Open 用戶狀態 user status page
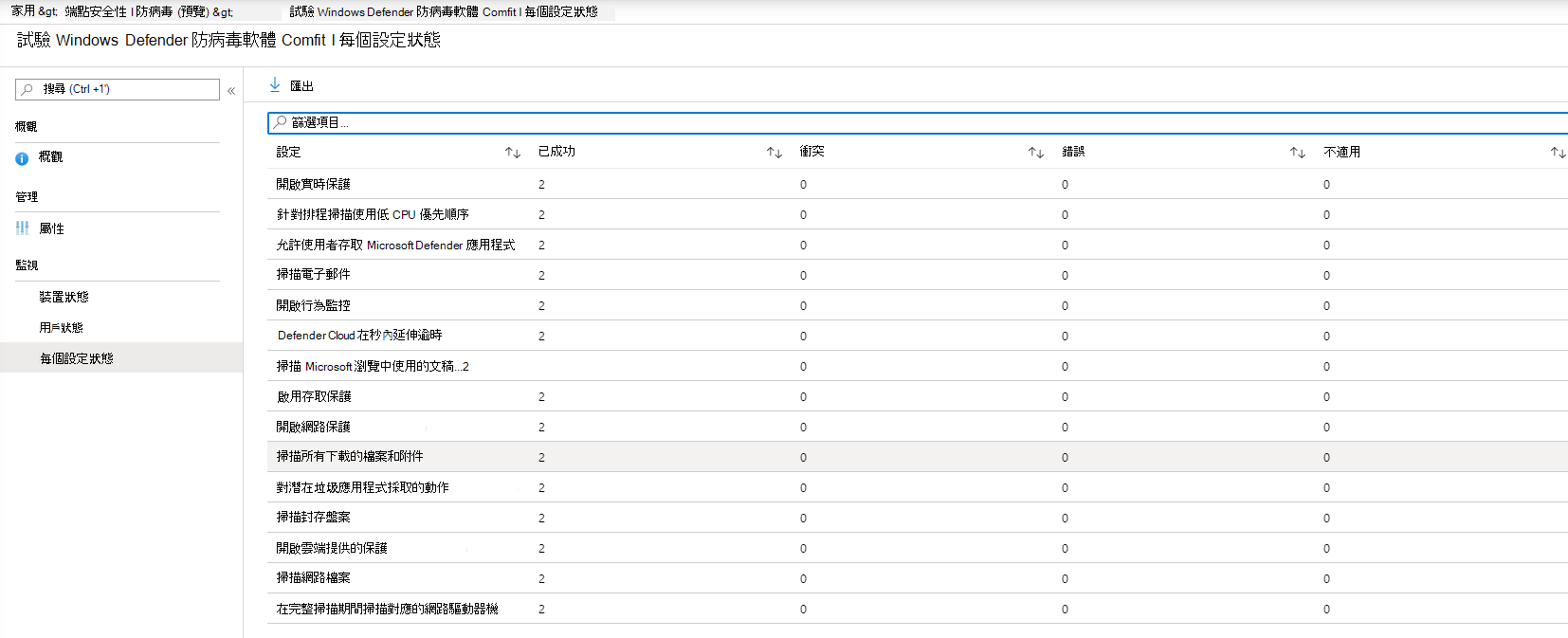The height and width of the screenshot is (638, 1568). (61, 327)
